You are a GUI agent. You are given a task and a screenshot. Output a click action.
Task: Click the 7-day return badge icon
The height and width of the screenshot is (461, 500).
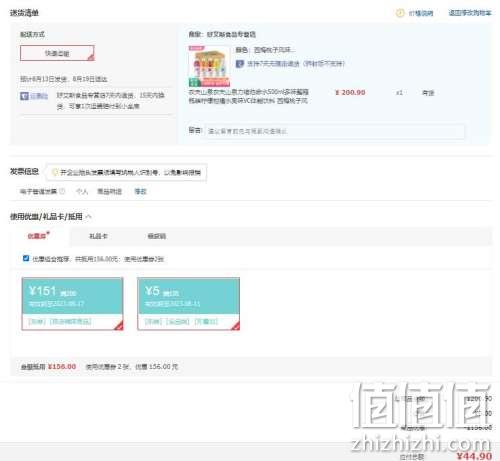click(240, 64)
